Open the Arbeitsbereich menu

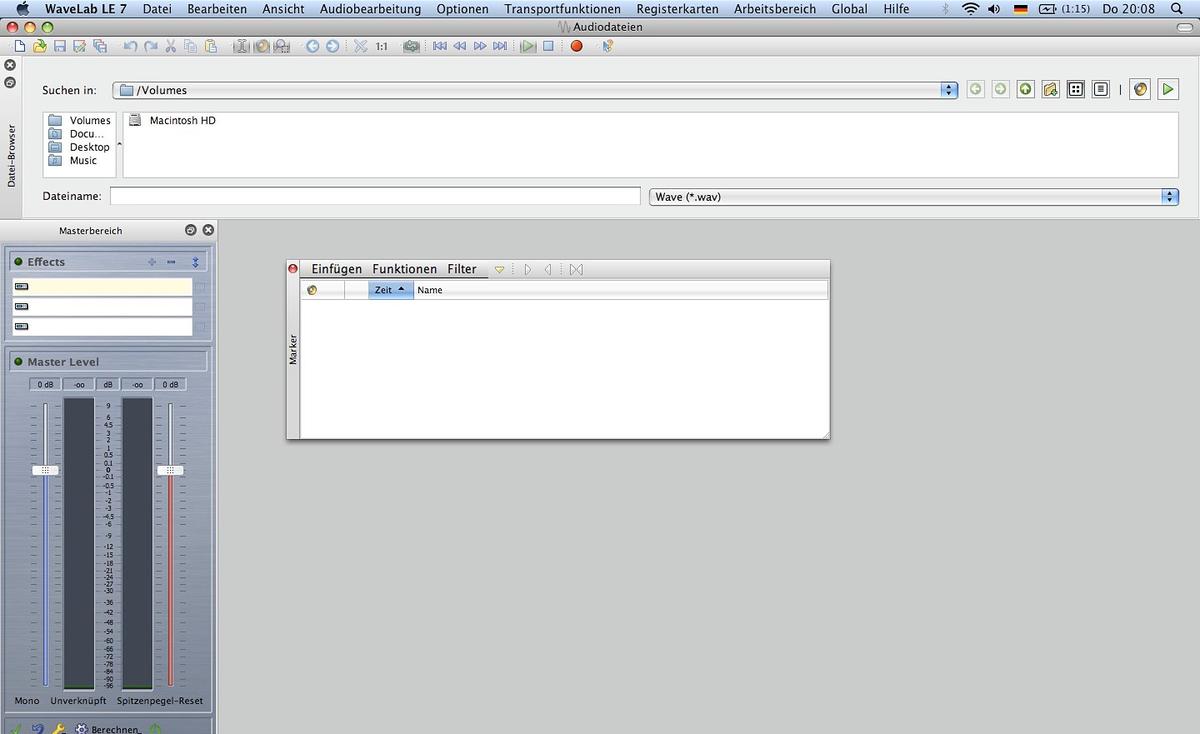coord(775,9)
